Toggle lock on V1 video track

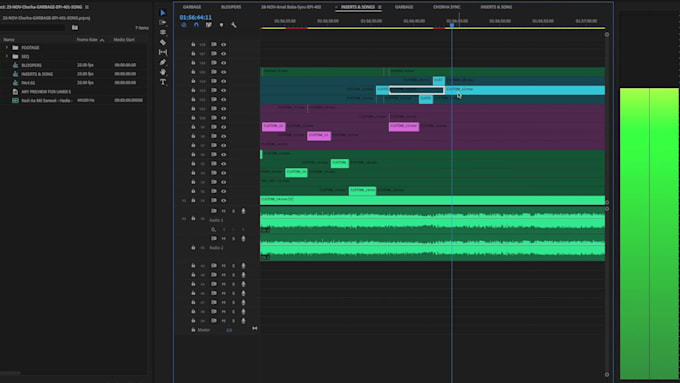(193, 200)
